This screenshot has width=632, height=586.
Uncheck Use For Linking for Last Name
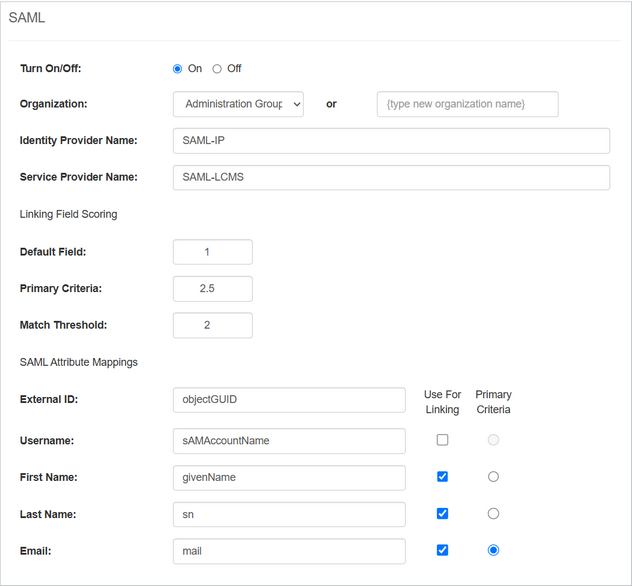[x=442, y=513]
